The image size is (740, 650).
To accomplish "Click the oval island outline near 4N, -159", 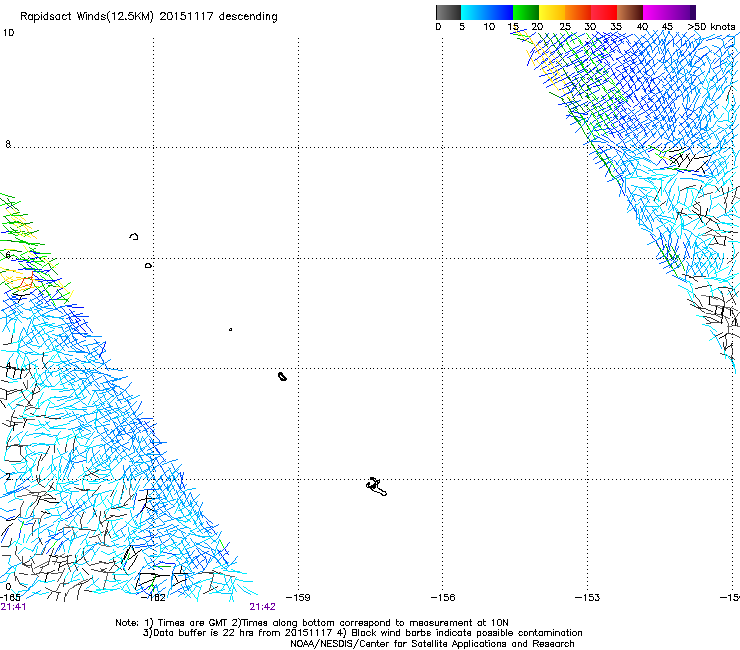I will (x=282, y=376).
